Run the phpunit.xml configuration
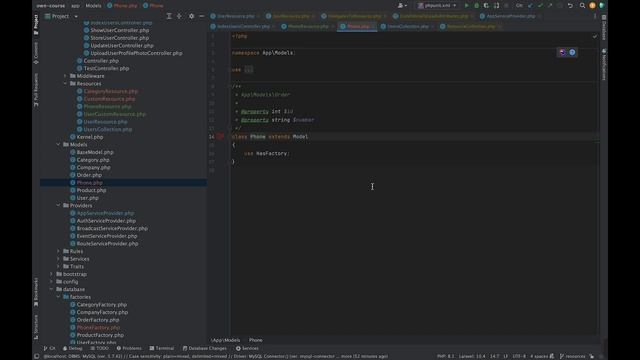Viewport: 640px width, 360px height. pyautogui.click(x=467, y=6)
